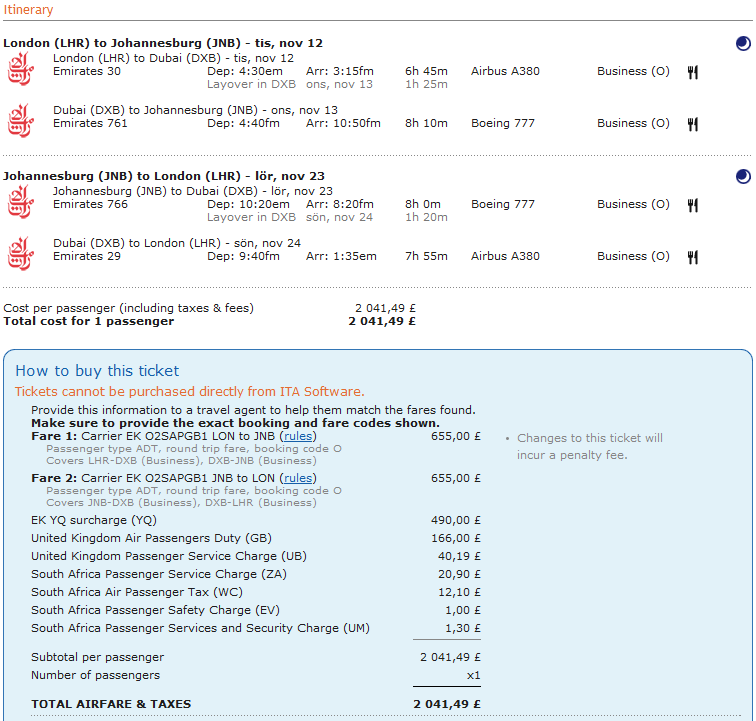
Task: Open the rules link for Fare 2
Action: (x=298, y=478)
